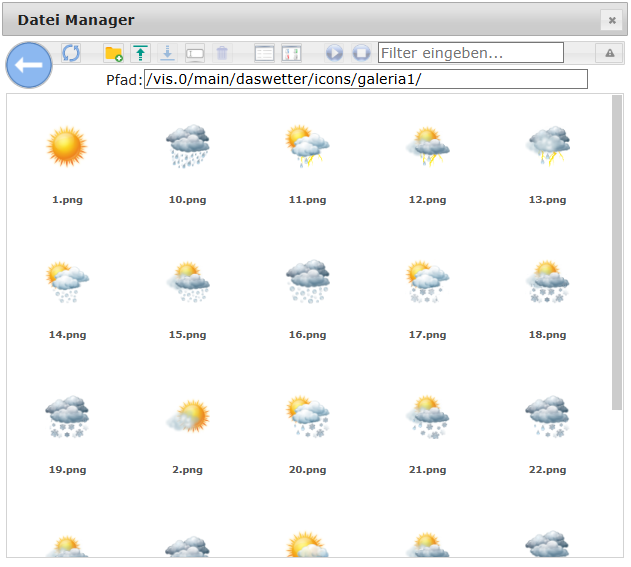Click the 13.png file name label
The height and width of the screenshot is (567, 631).
547,200
